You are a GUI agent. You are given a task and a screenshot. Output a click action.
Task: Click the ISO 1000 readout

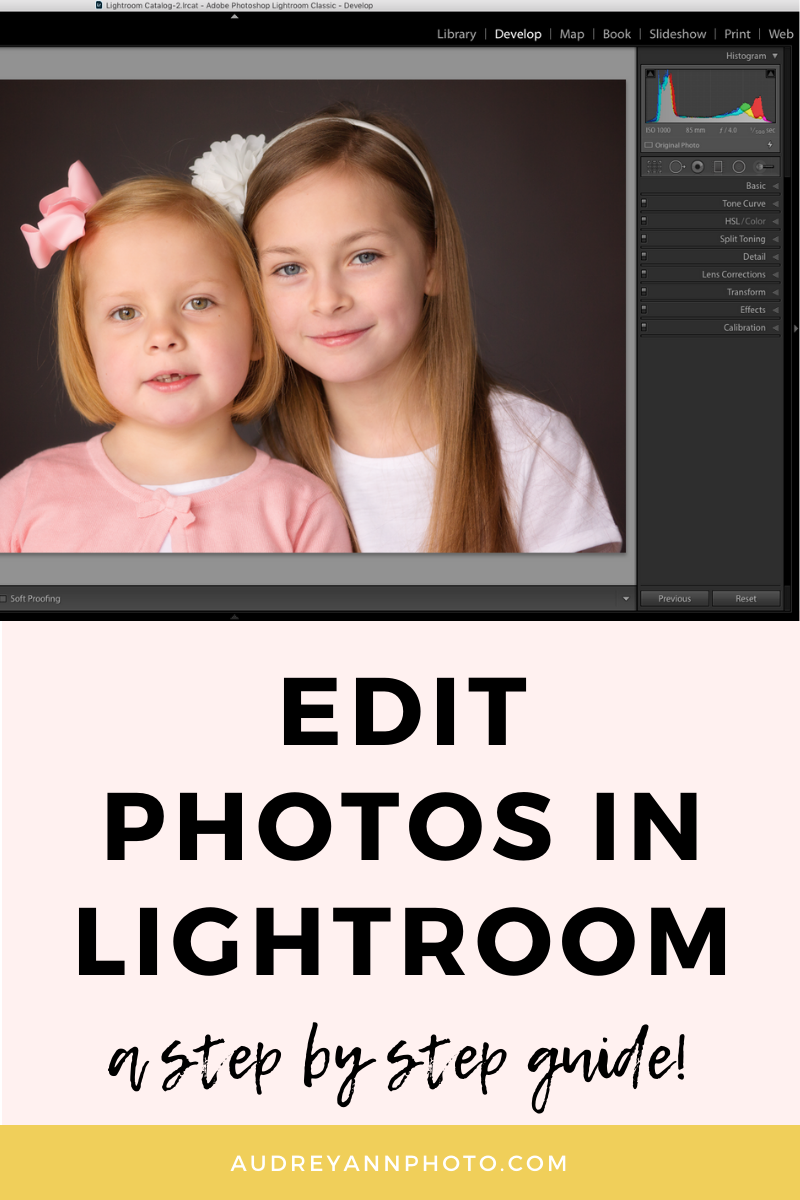[658, 130]
